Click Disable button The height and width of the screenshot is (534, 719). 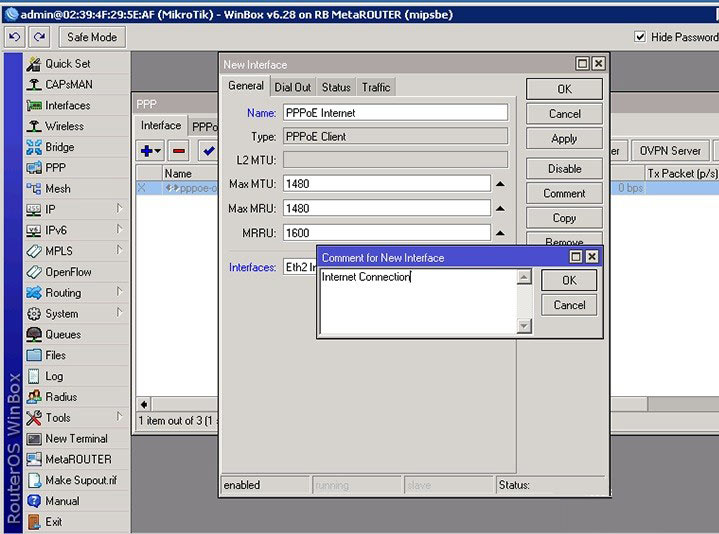coord(564,169)
